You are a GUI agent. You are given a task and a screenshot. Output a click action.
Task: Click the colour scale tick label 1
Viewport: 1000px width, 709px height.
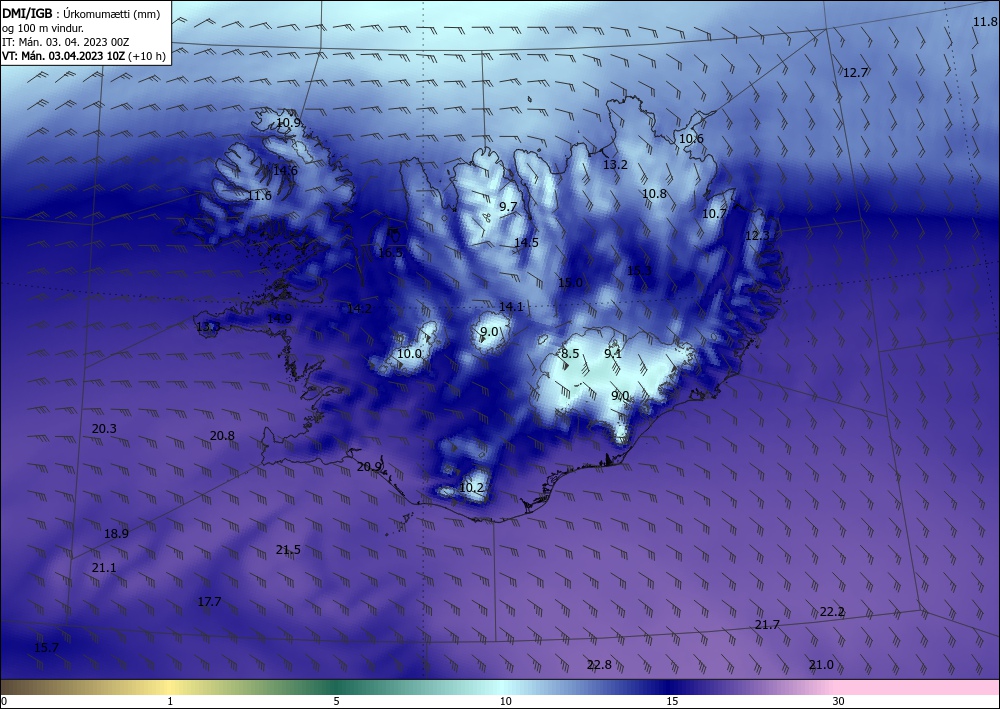[x=170, y=701]
